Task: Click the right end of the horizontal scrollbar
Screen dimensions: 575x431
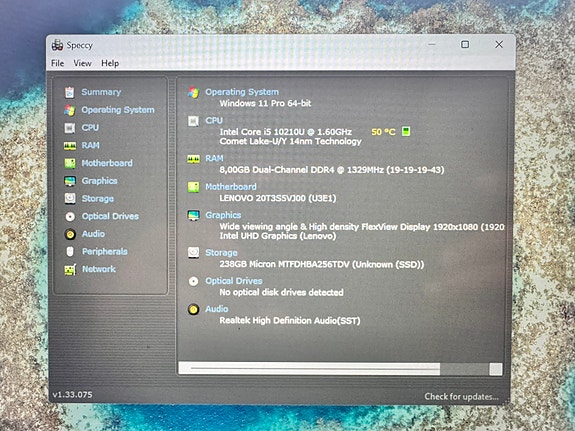Action: pos(495,369)
